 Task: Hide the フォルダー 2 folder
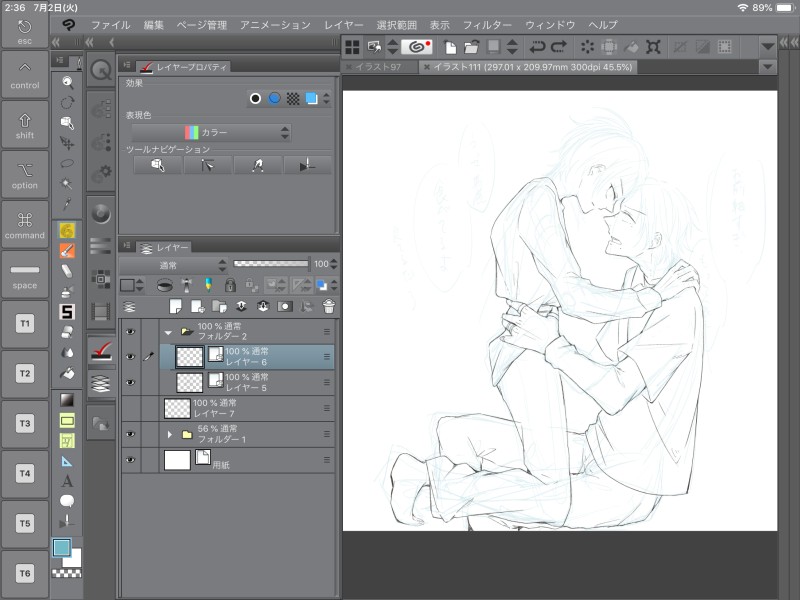tap(130, 331)
